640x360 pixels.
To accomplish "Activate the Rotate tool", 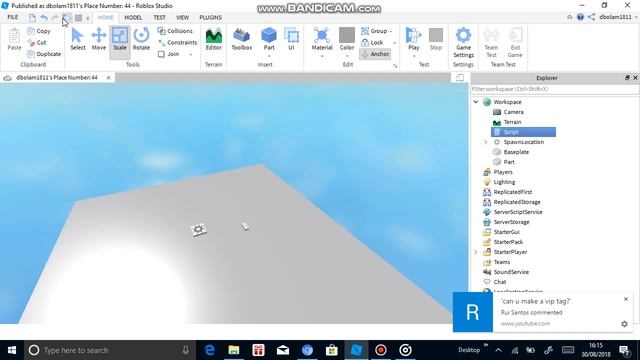I will click(x=141, y=40).
